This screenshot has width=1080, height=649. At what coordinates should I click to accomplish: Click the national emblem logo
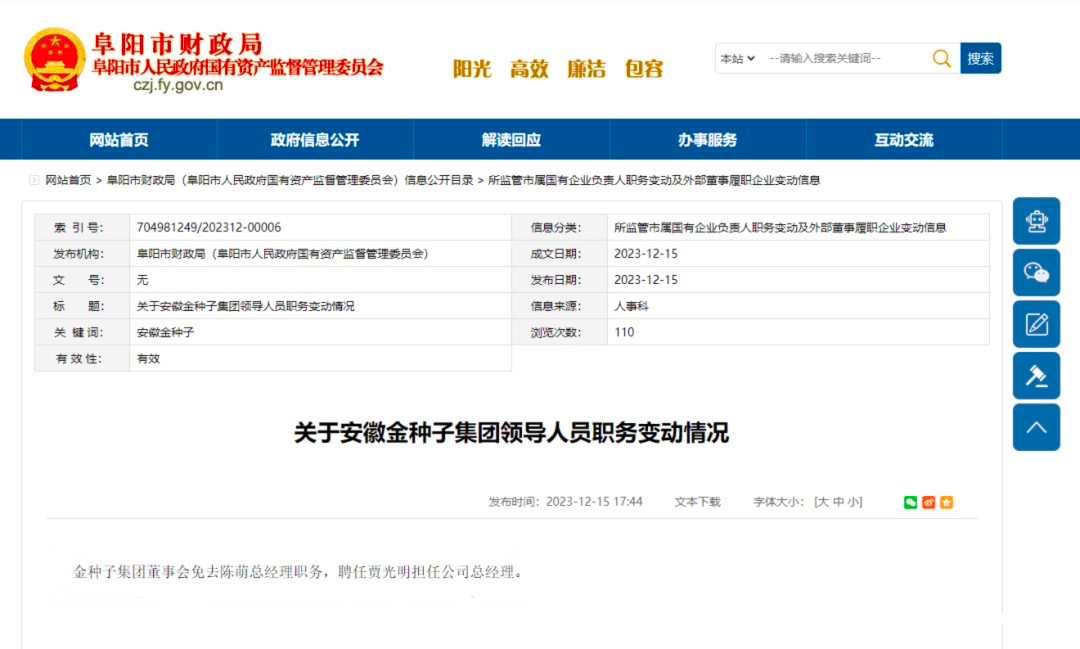click(54, 59)
